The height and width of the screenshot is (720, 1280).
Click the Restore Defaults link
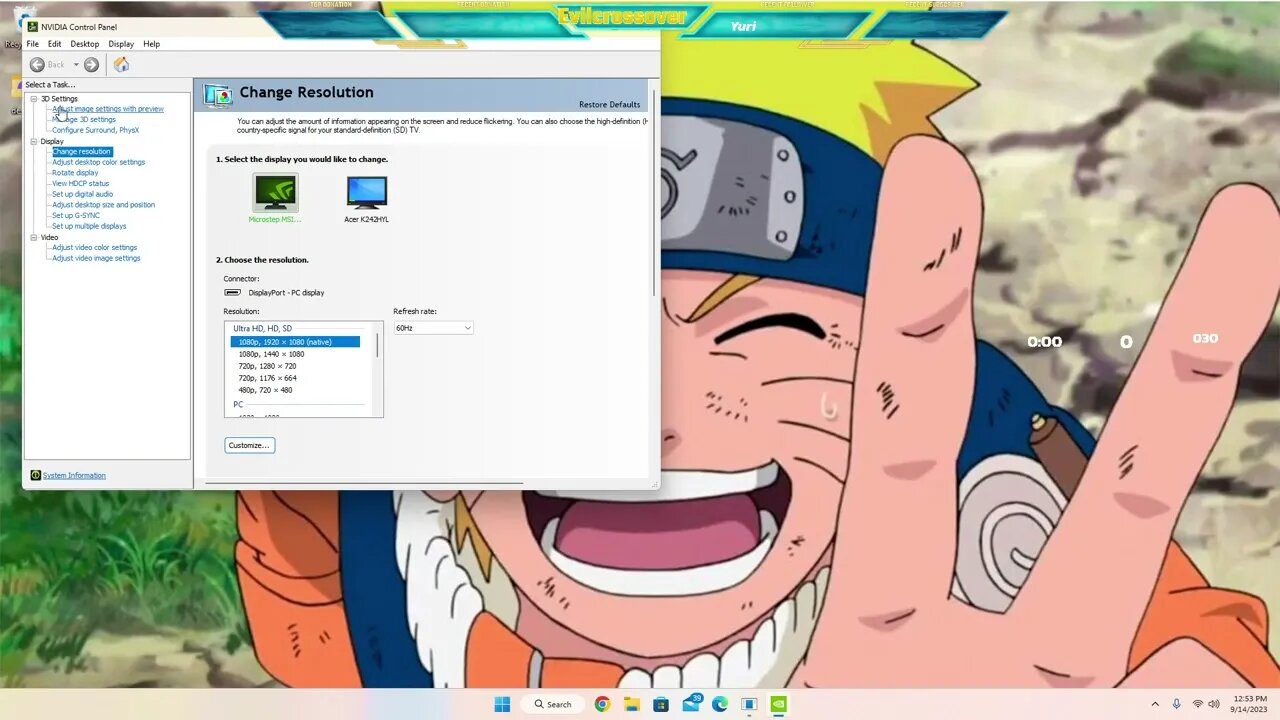click(609, 104)
